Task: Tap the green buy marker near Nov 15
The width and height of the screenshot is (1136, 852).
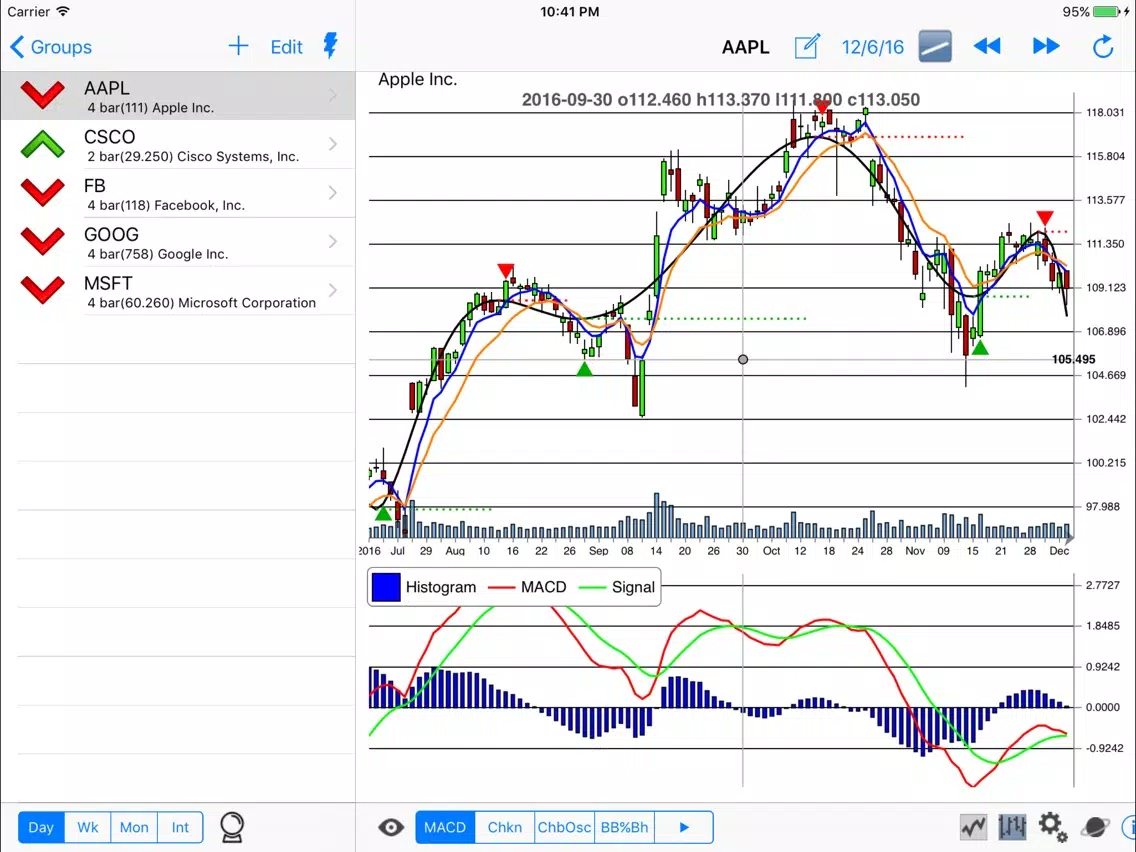Action: click(980, 348)
